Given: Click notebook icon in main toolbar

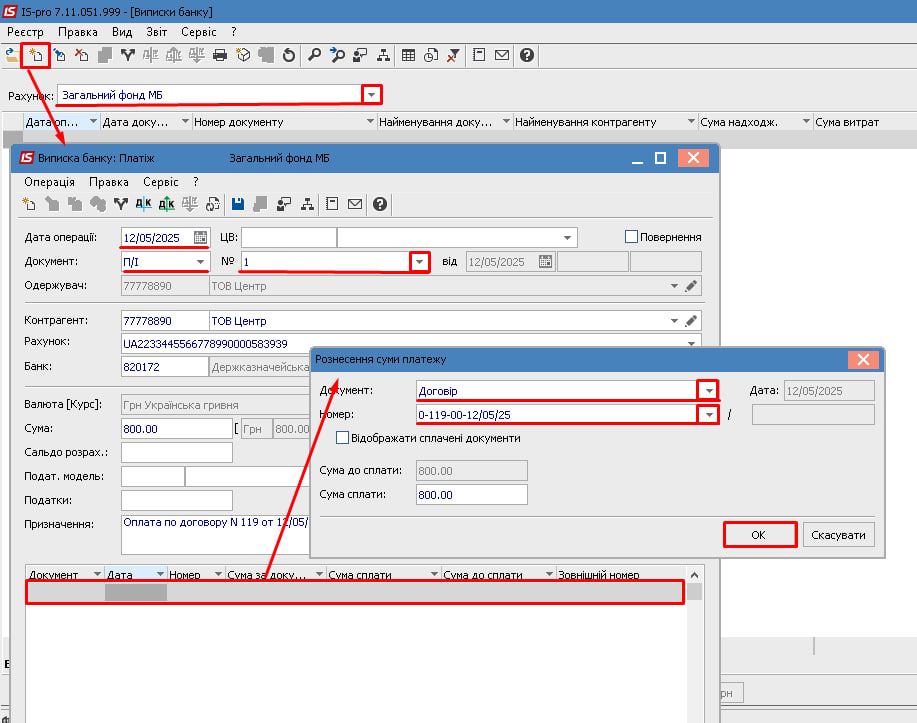Looking at the screenshot, I should point(479,56).
